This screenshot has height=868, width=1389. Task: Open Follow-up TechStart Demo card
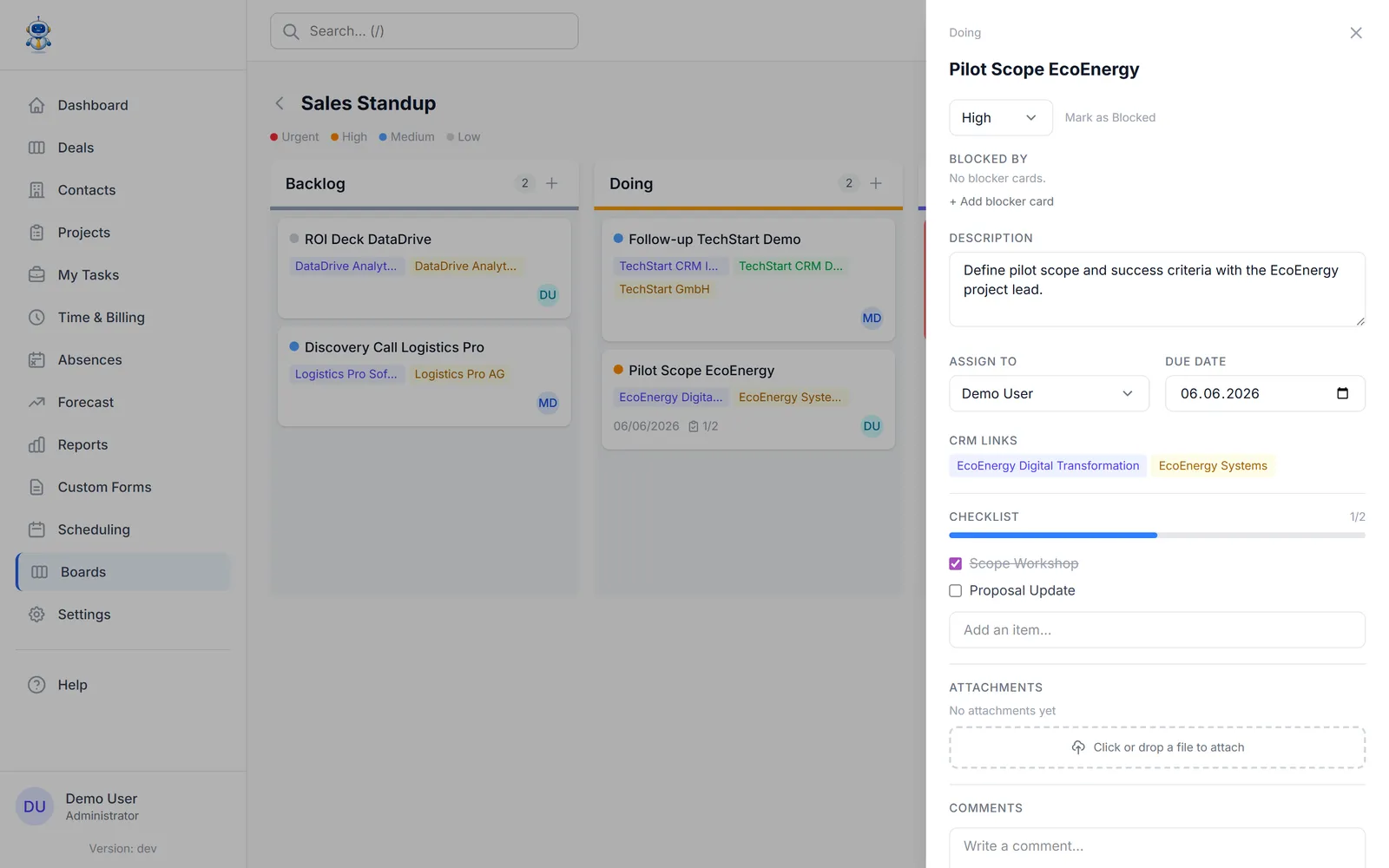click(748, 279)
